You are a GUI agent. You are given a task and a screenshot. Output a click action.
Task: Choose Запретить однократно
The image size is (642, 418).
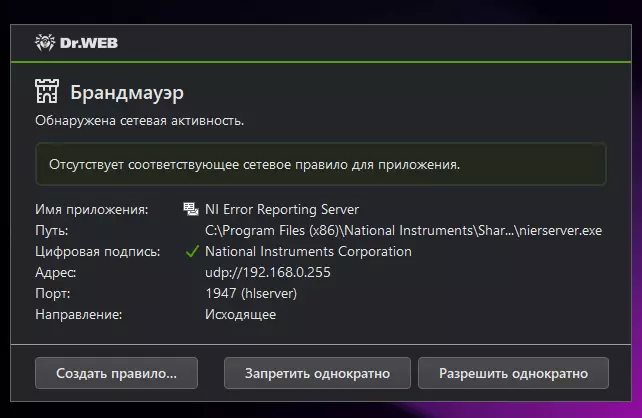click(x=317, y=373)
